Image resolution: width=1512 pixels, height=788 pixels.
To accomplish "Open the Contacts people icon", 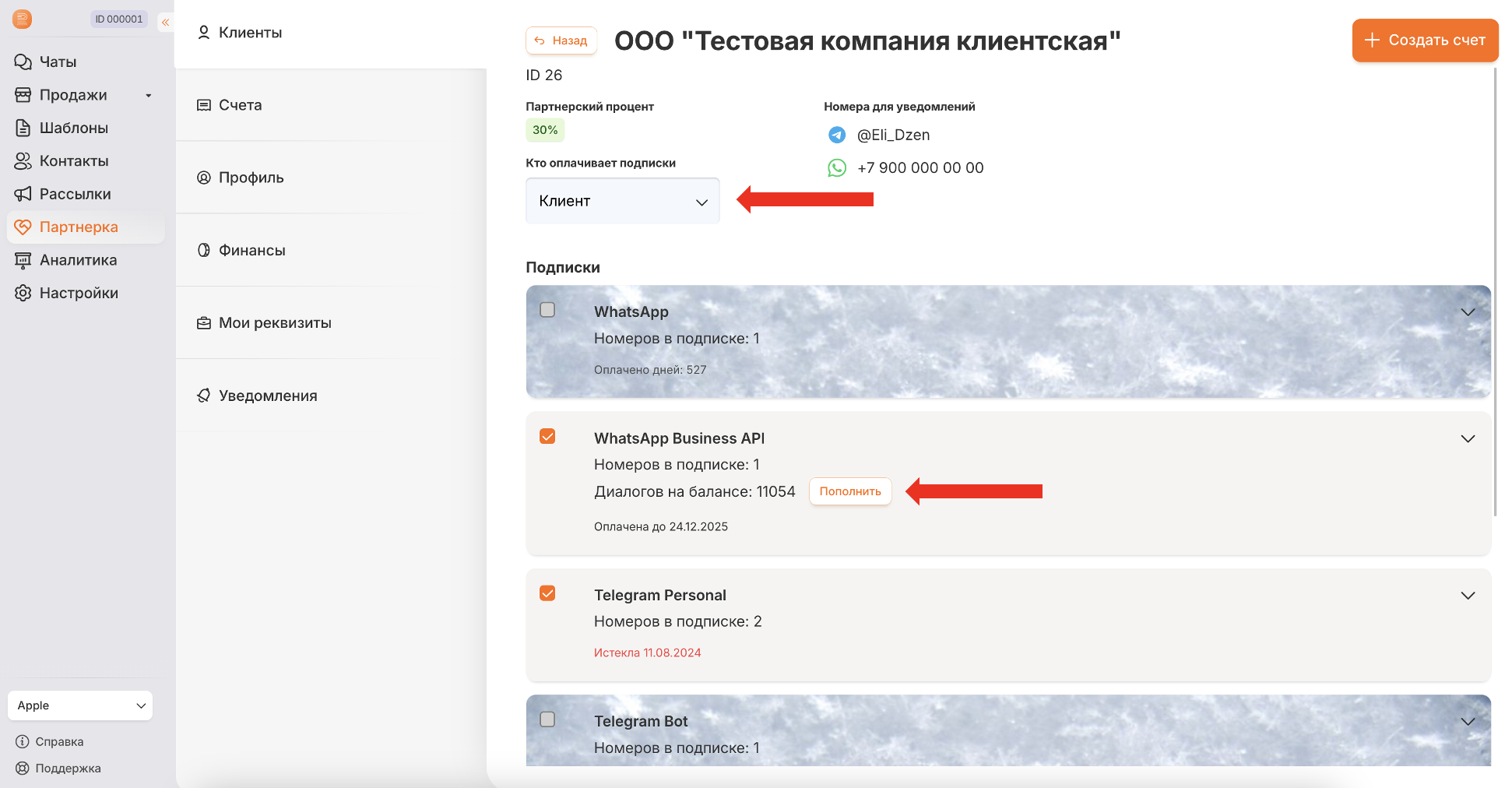I will tap(23, 161).
